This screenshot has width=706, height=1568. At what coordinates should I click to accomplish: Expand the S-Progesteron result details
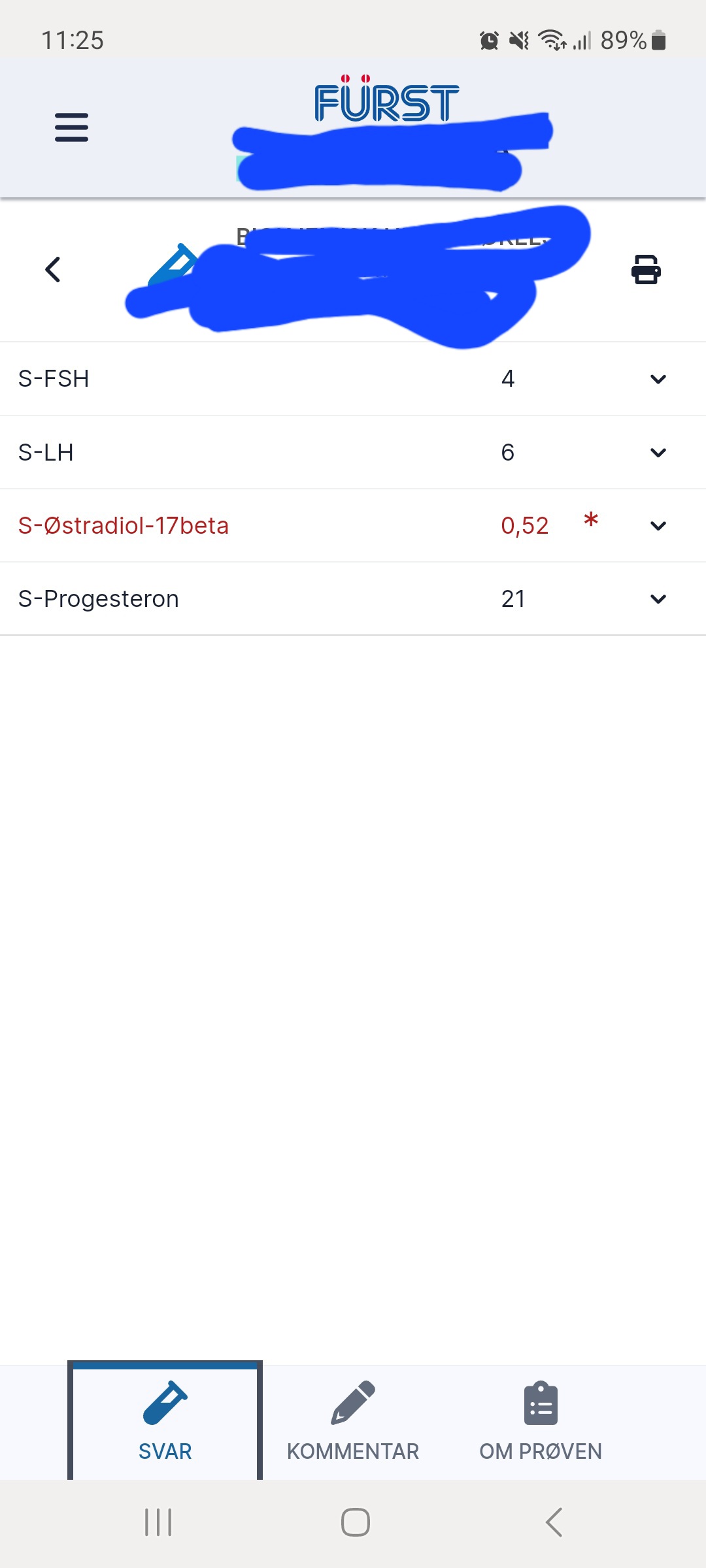click(658, 598)
